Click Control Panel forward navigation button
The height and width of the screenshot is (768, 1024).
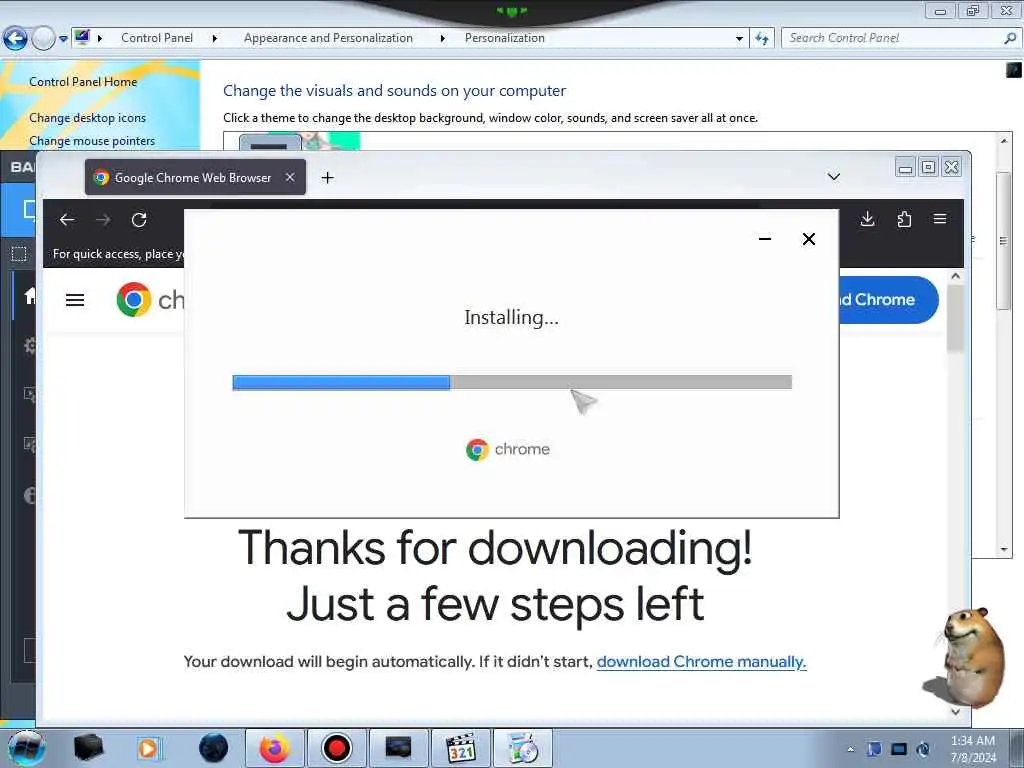click(x=43, y=39)
